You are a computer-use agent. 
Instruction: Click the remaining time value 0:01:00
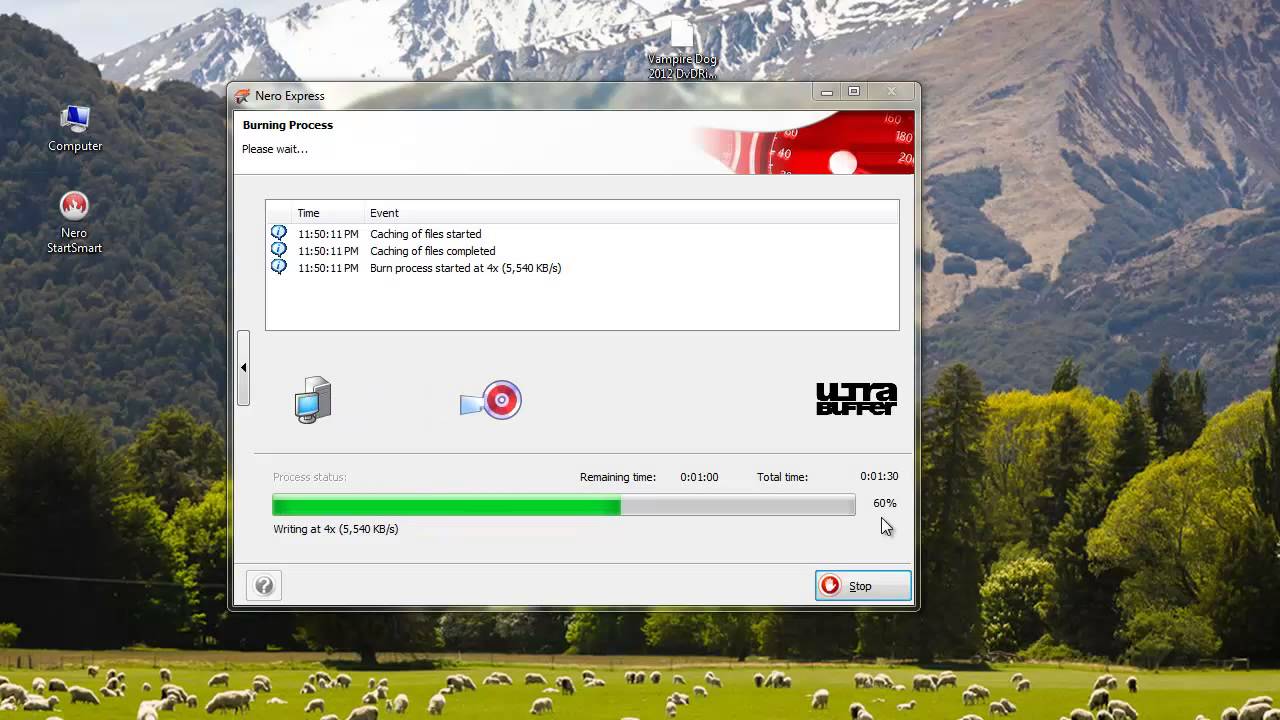699,477
